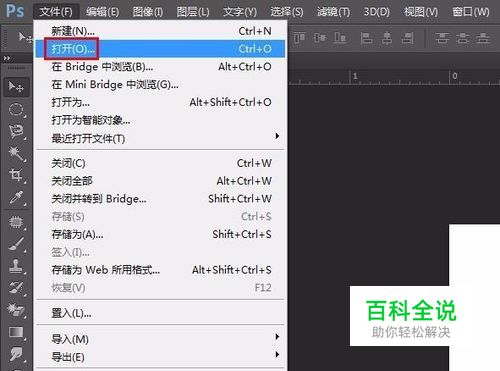Select the Magic Eraser tool
This screenshot has width=500, height=371.
click(16, 310)
